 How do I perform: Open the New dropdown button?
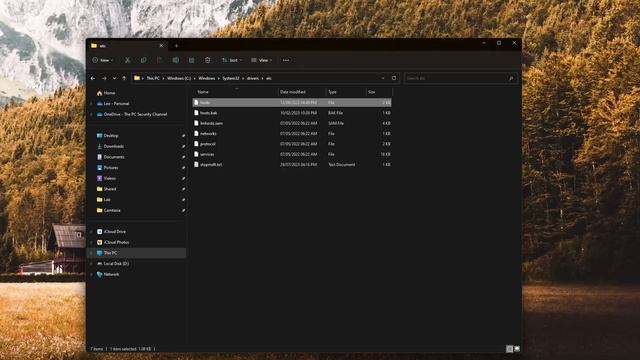(x=103, y=60)
